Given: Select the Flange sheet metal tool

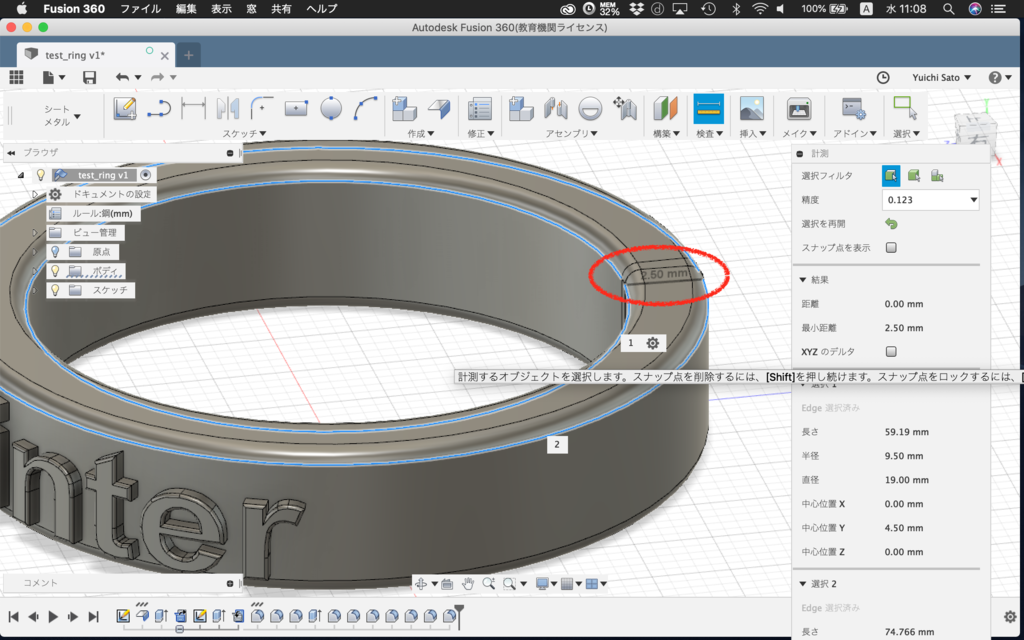Looking at the screenshot, I should [440, 108].
